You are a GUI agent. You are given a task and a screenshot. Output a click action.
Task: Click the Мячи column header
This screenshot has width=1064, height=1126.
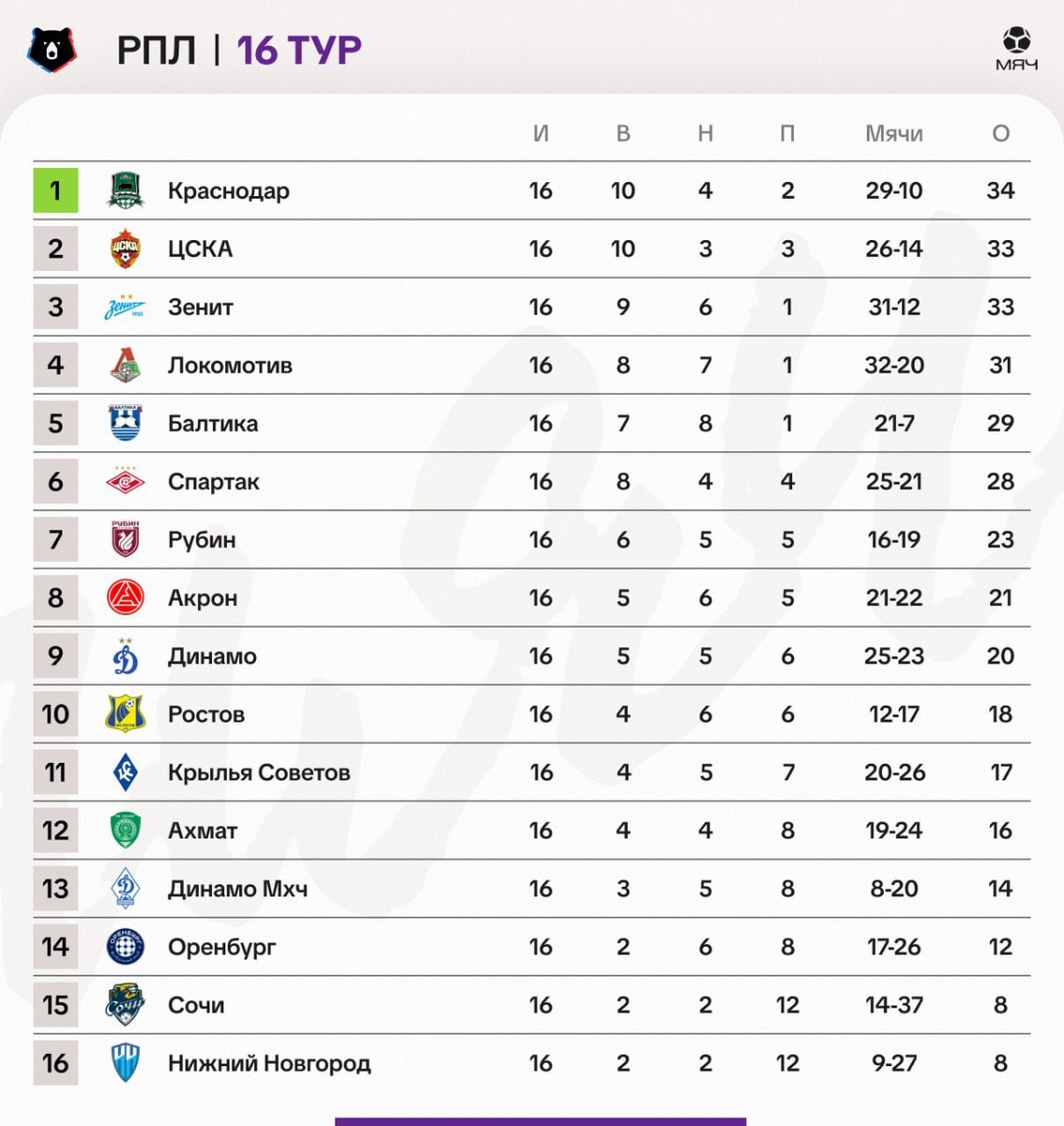click(x=893, y=133)
